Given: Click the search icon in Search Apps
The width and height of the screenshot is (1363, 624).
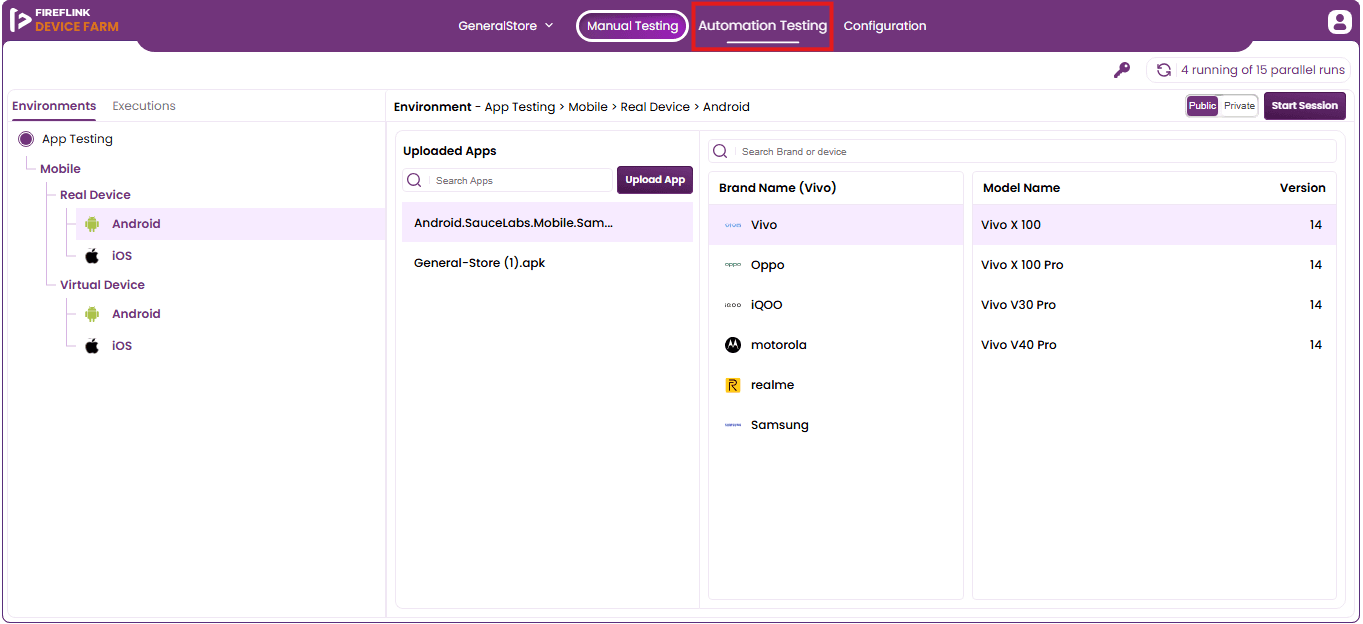Looking at the screenshot, I should (x=415, y=180).
